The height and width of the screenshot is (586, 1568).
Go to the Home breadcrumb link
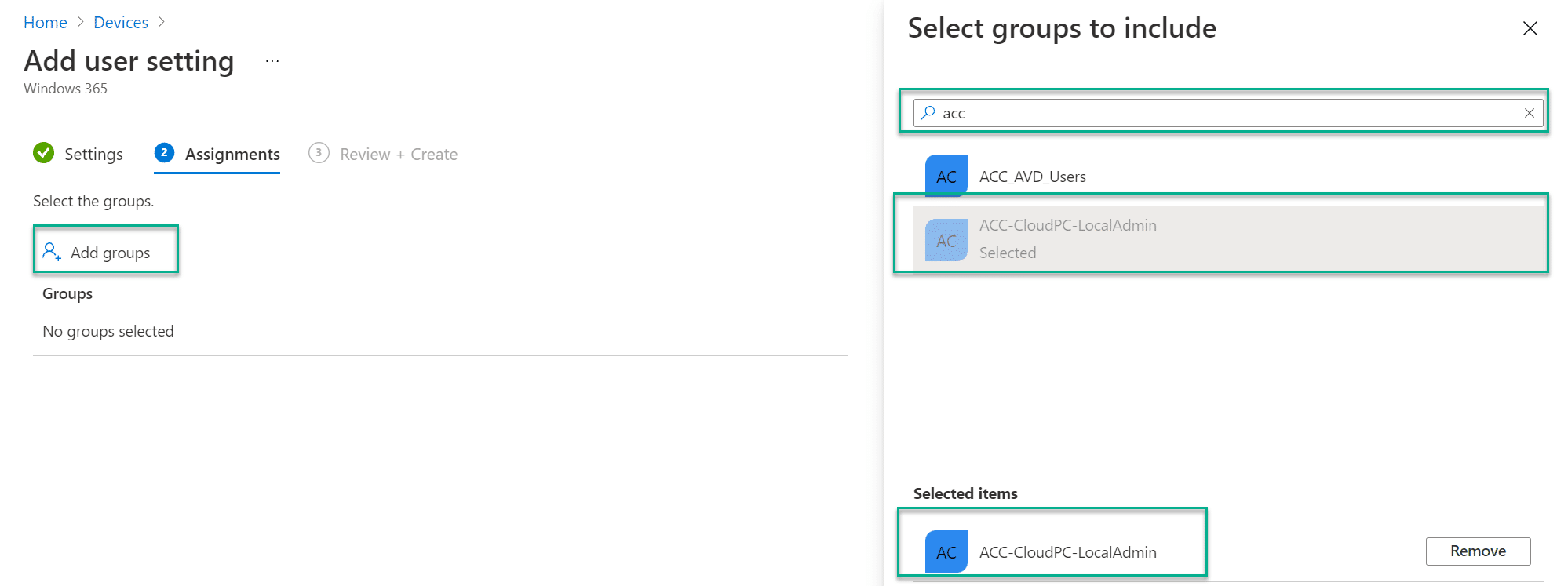45,23
